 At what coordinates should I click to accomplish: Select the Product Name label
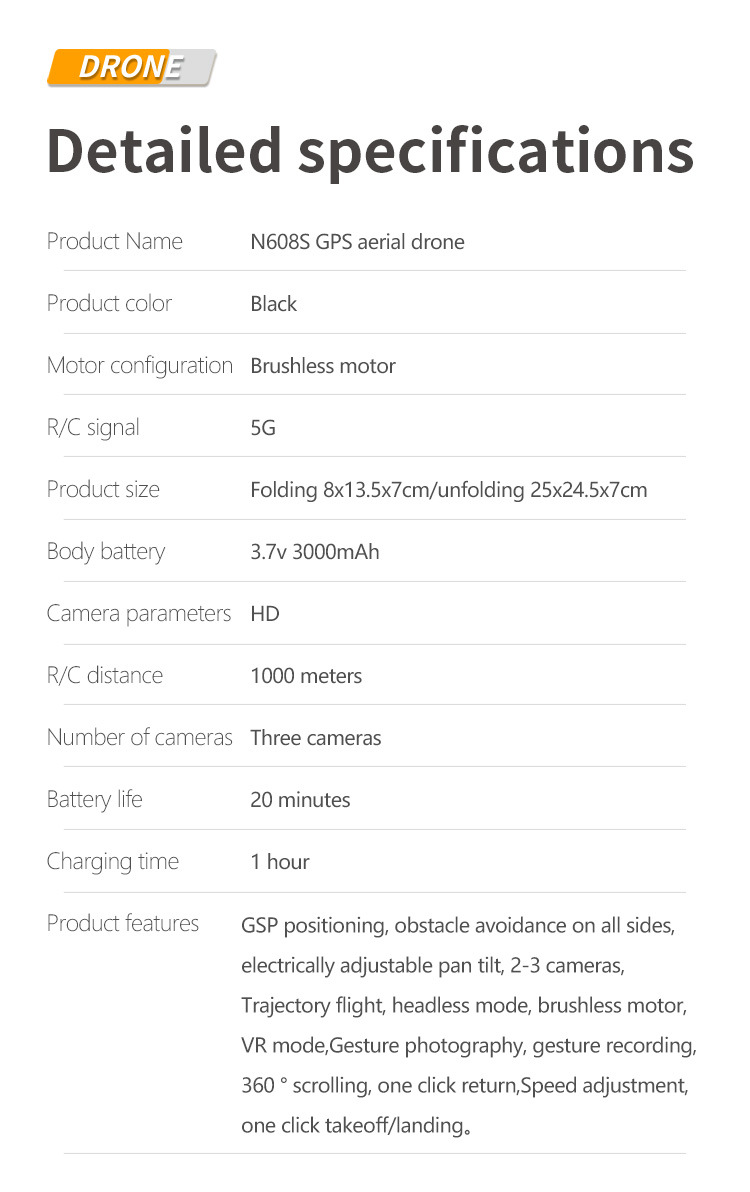click(115, 241)
